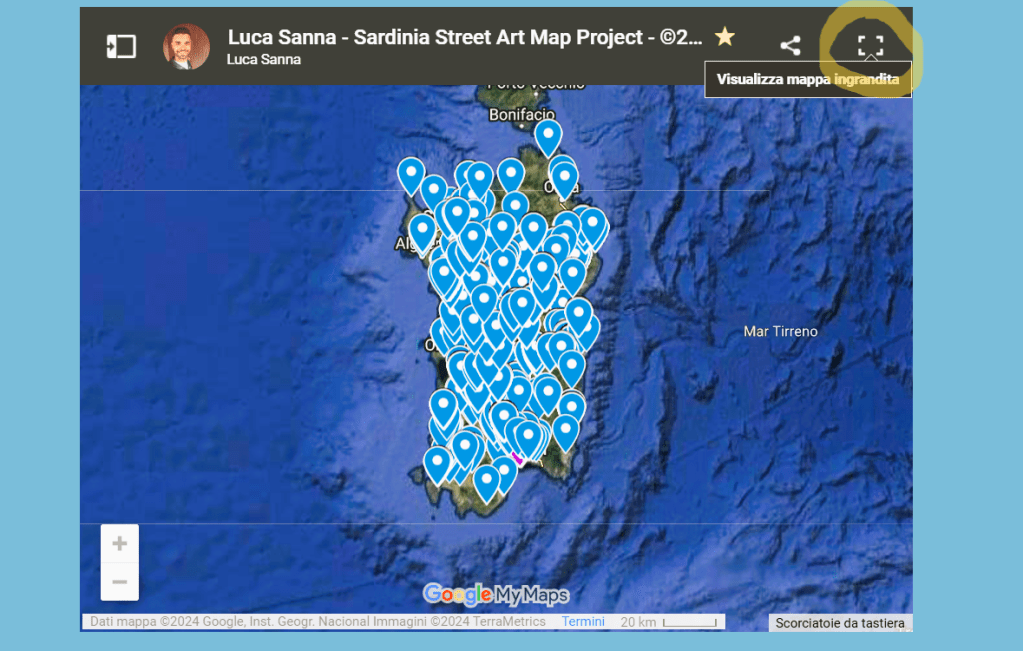This screenshot has height=651, width=1023.
Task: Zoom out with the minus button
Action: click(x=120, y=581)
